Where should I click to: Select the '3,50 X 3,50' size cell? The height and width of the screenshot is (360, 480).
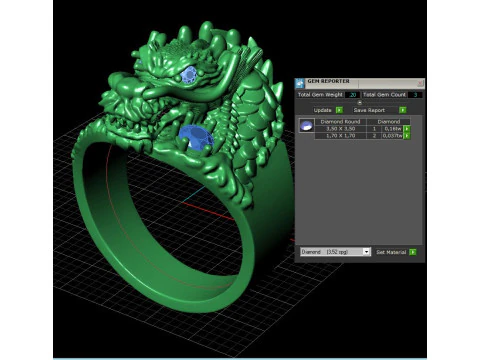(340, 129)
